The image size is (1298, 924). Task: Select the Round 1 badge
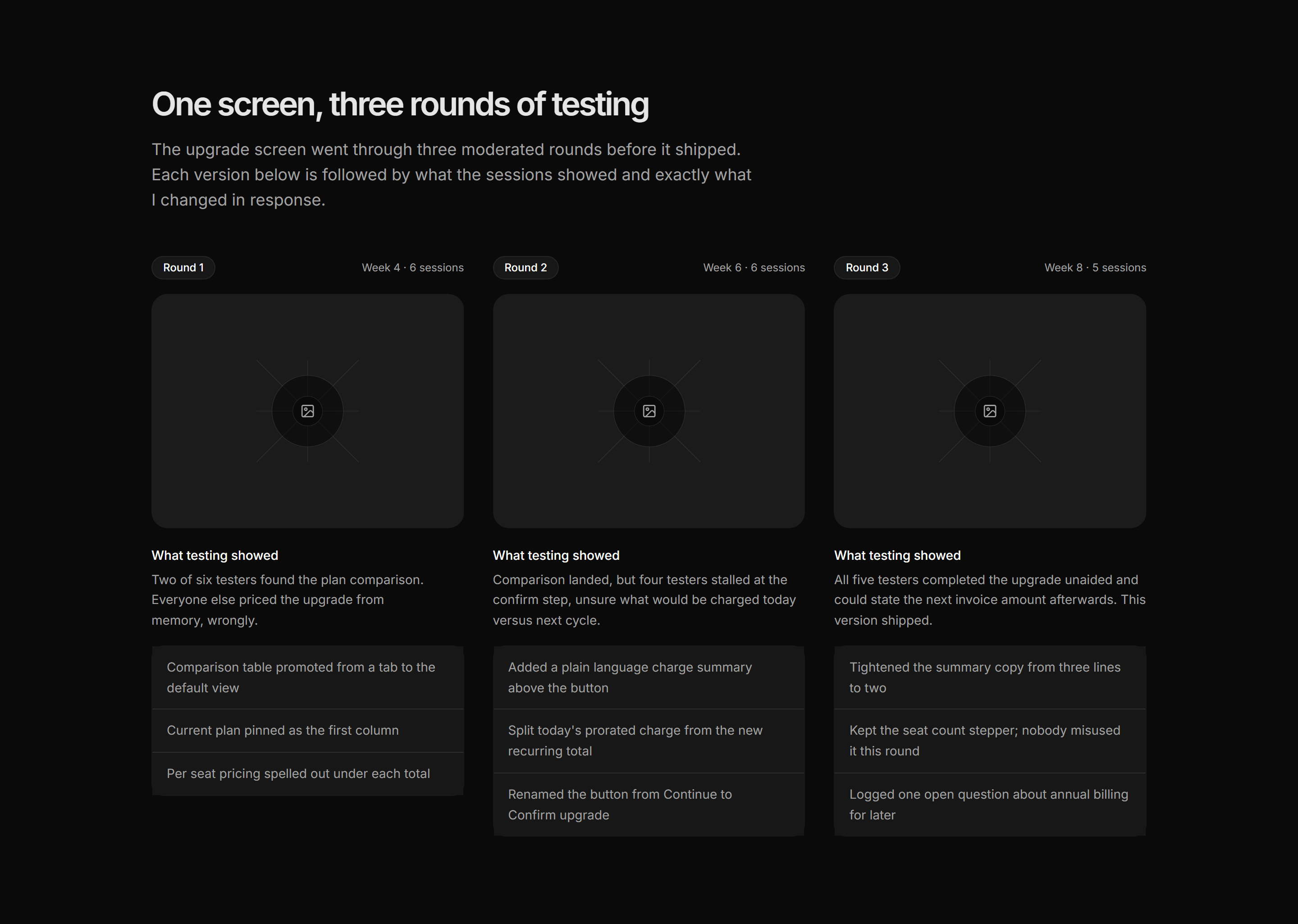coord(183,267)
